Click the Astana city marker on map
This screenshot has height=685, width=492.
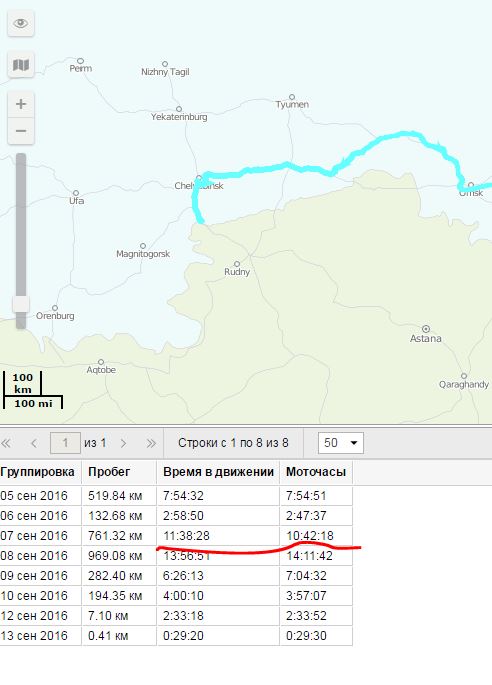coord(426,329)
